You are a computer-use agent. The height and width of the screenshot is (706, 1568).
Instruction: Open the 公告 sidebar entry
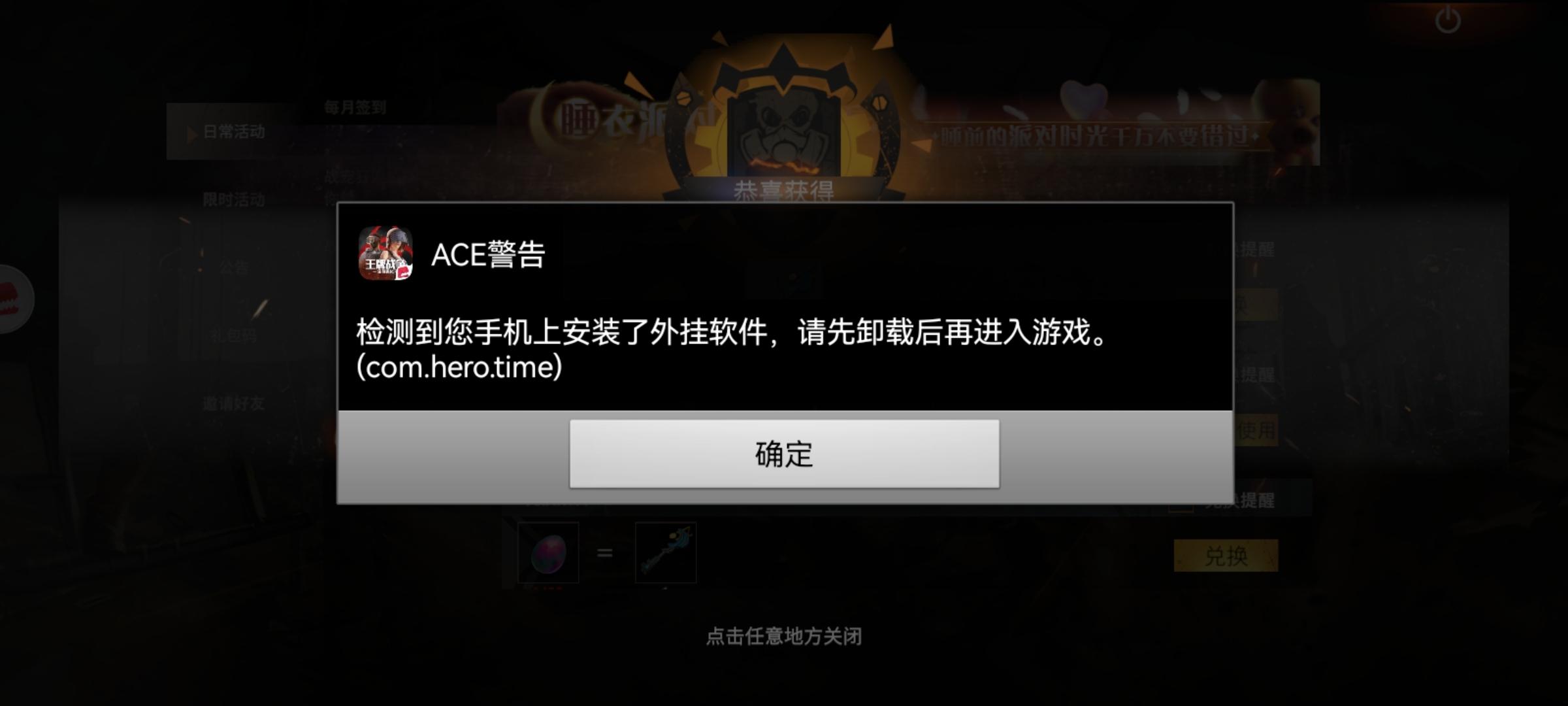point(234,267)
